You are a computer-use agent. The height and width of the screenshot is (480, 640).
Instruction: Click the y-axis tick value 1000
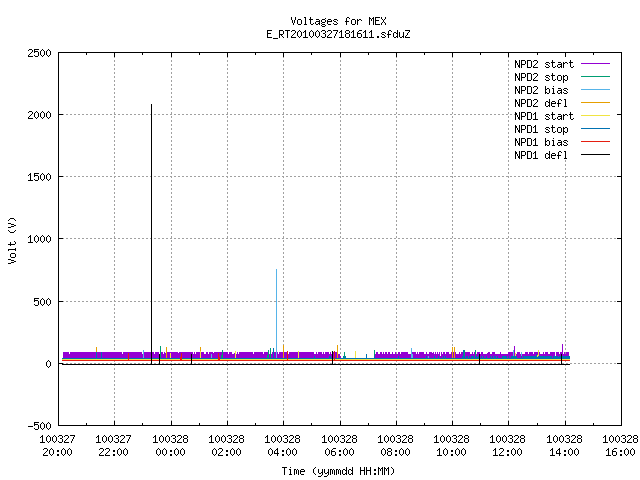point(40,240)
